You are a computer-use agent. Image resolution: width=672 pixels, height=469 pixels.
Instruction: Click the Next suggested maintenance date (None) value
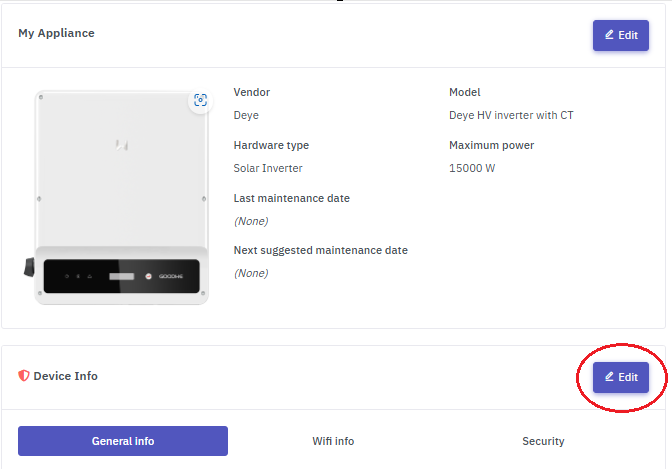[251, 273]
